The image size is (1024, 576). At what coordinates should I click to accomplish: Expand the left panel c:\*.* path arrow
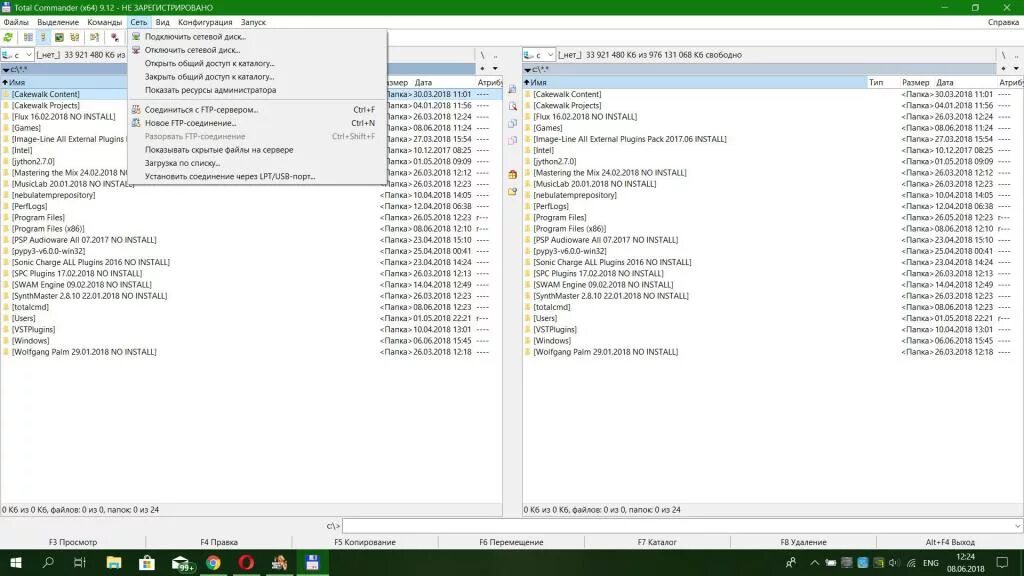click(x=6, y=69)
